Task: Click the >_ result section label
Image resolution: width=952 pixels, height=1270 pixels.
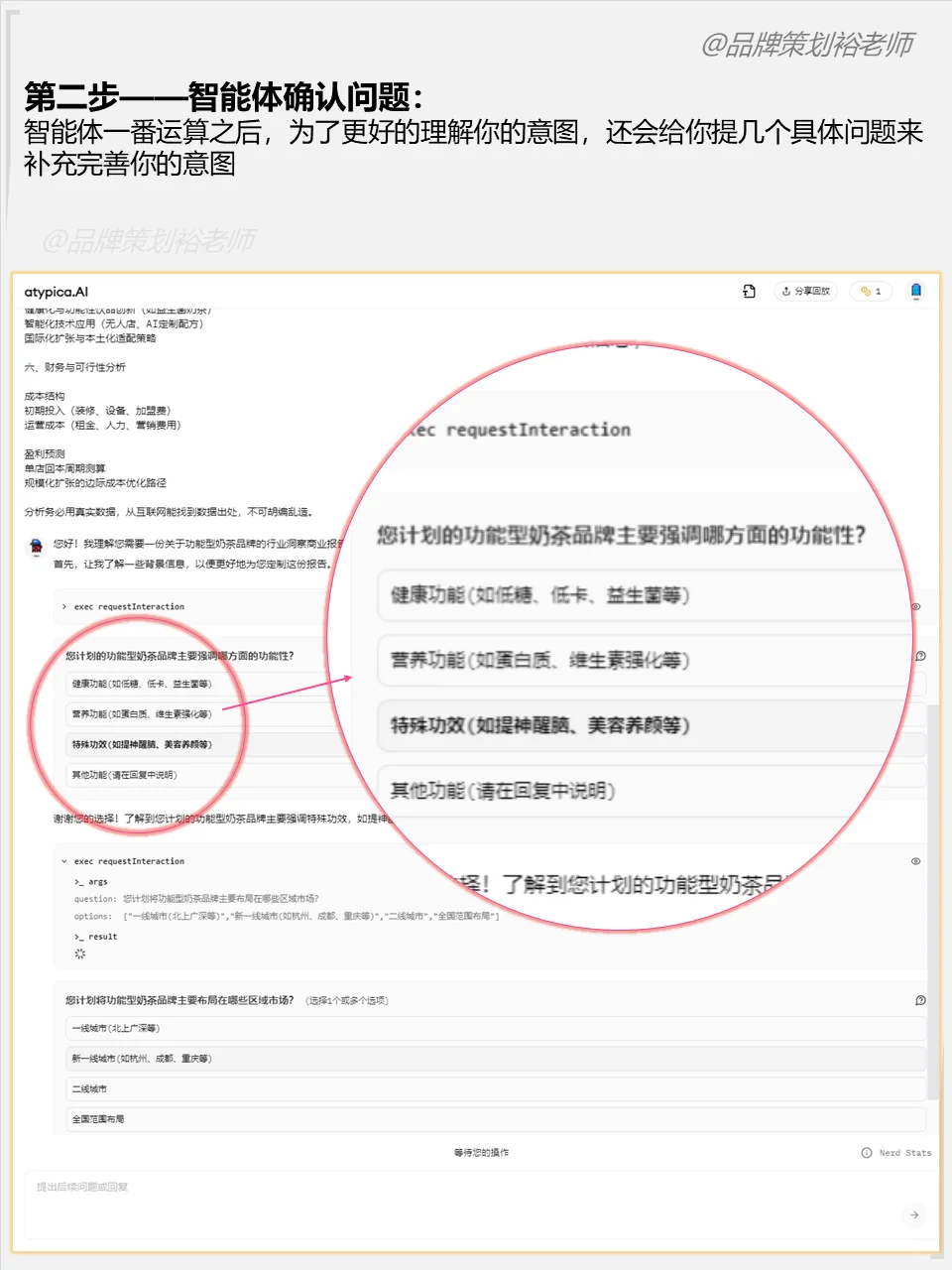Action: 96,937
